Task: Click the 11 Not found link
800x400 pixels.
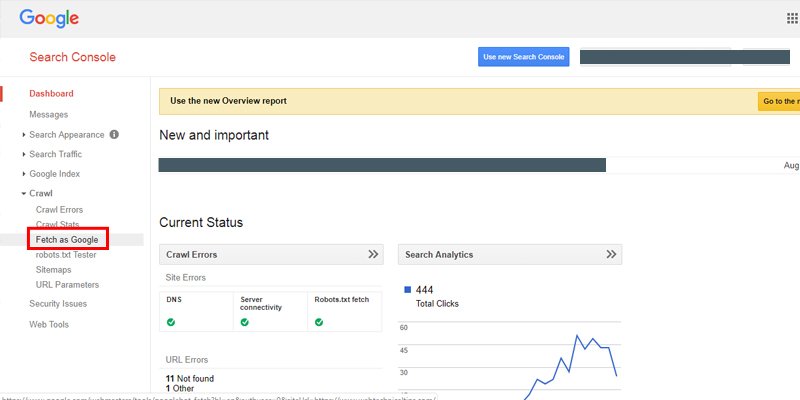Action: pyautogui.click(x=190, y=379)
